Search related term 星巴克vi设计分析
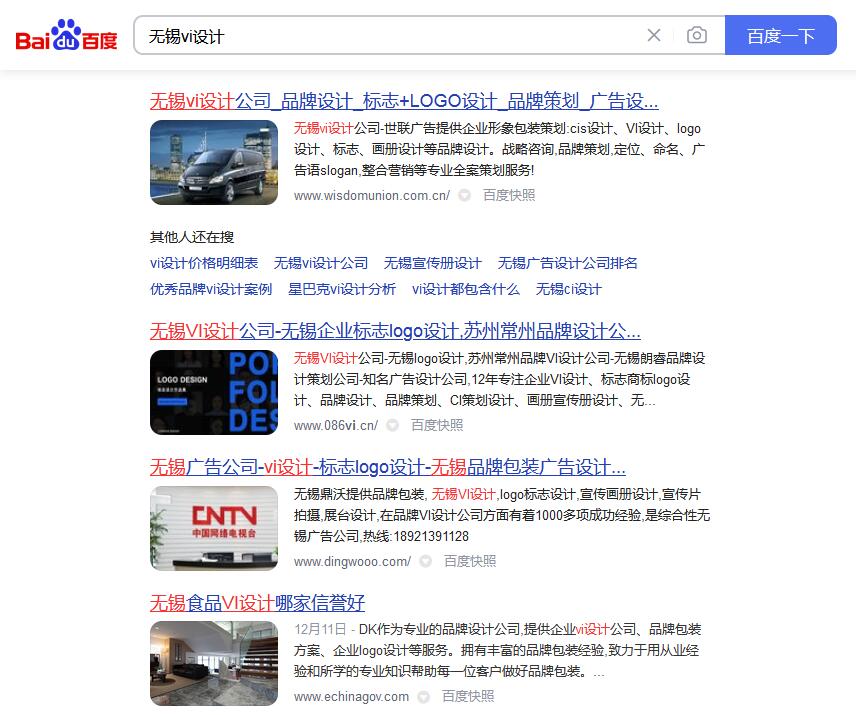Image resolution: width=856 pixels, height=715 pixels. [x=342, y=289]
